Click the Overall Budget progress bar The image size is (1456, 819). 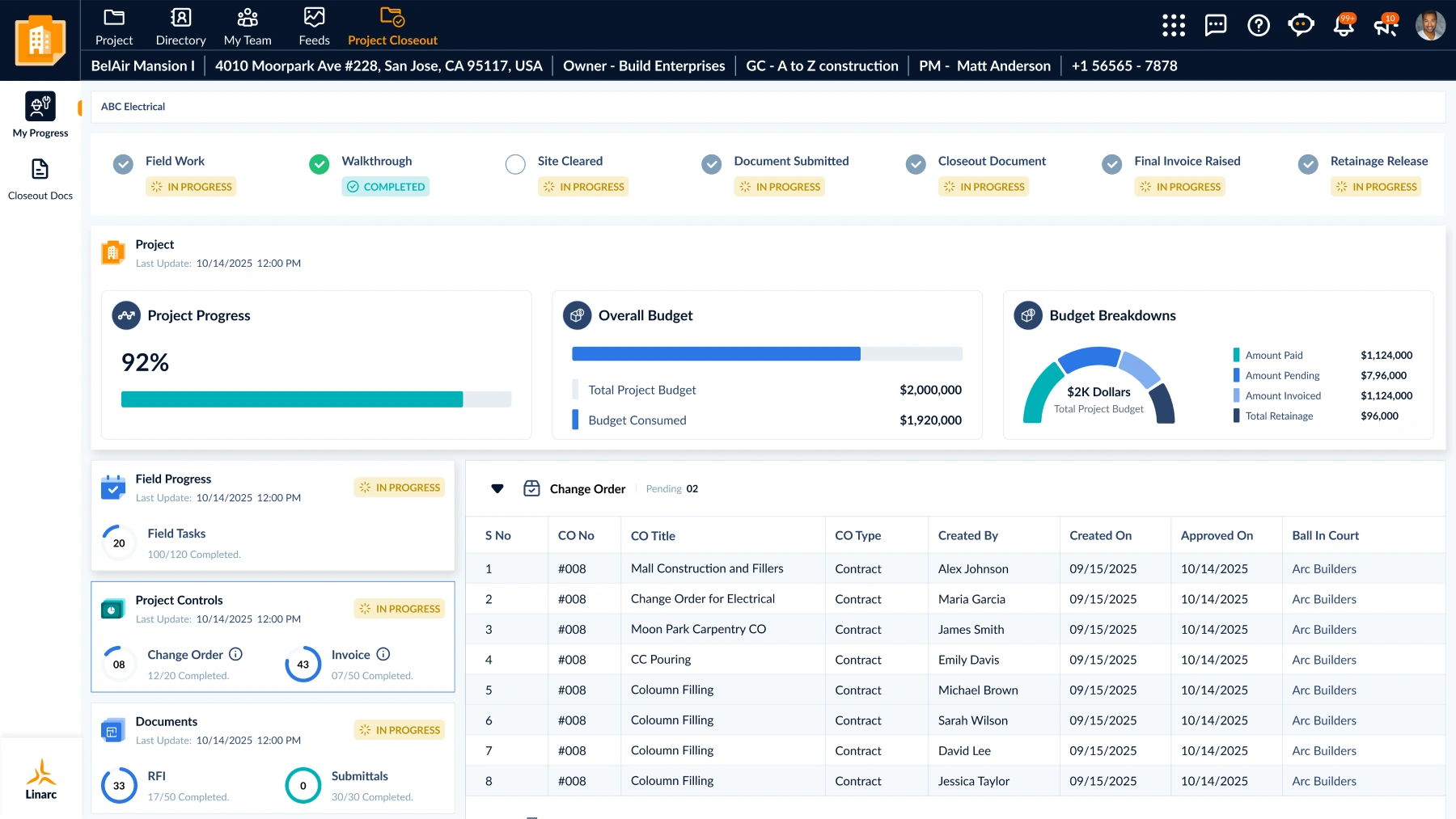(767, 353)
